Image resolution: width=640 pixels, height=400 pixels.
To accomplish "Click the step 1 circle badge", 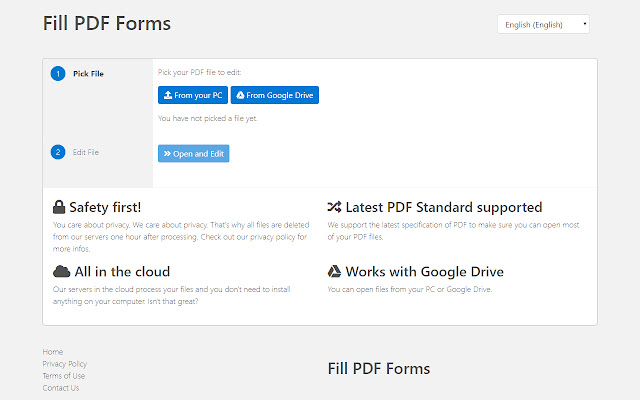I will [57, 73].
